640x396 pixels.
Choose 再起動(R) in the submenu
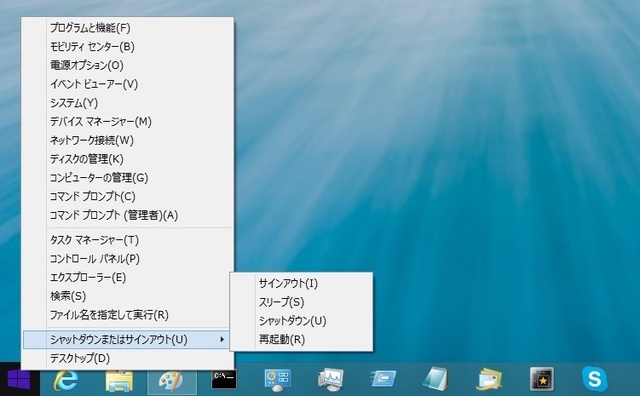click(302, 339)
